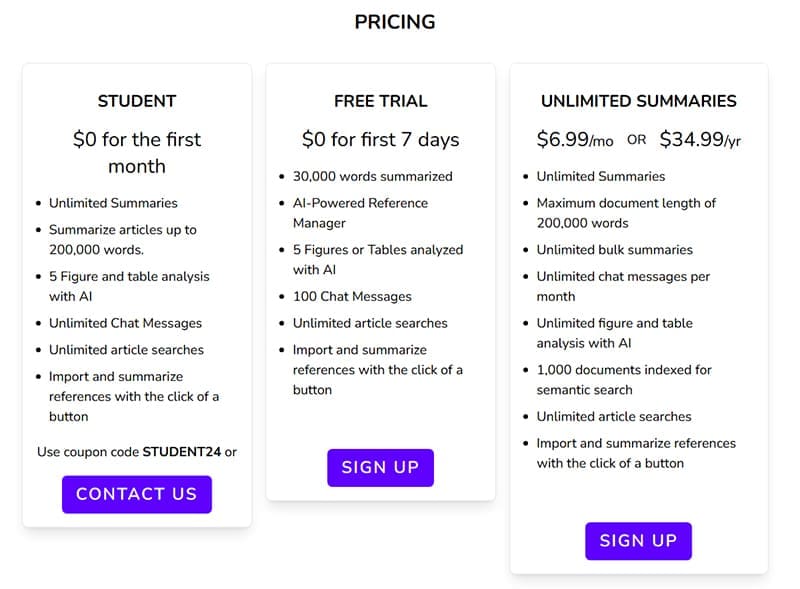Click "5 Figure and table analysis" in Student plan
The image size is (800, 589).
[129, 286]
